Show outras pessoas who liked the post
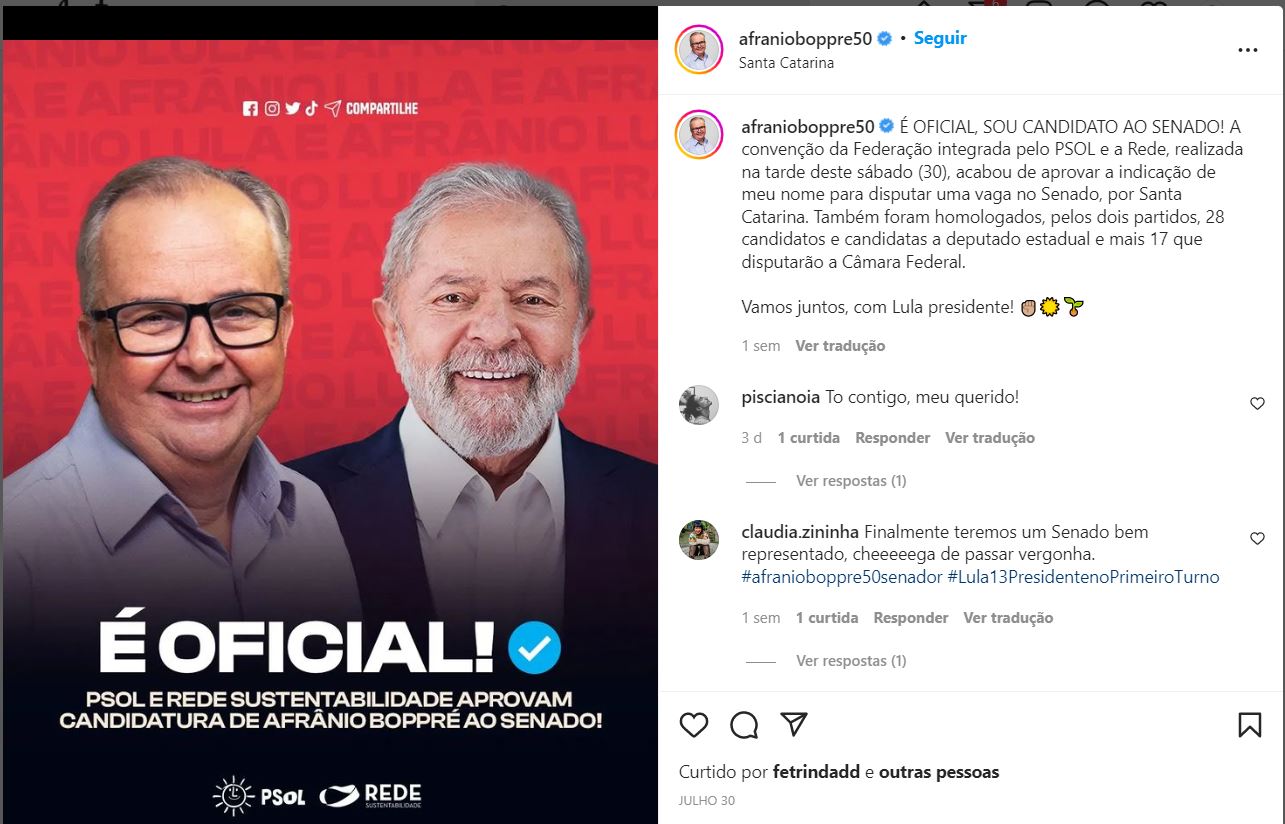The width and height of the screenshot is (1285, 824). [x=939, y=772]
